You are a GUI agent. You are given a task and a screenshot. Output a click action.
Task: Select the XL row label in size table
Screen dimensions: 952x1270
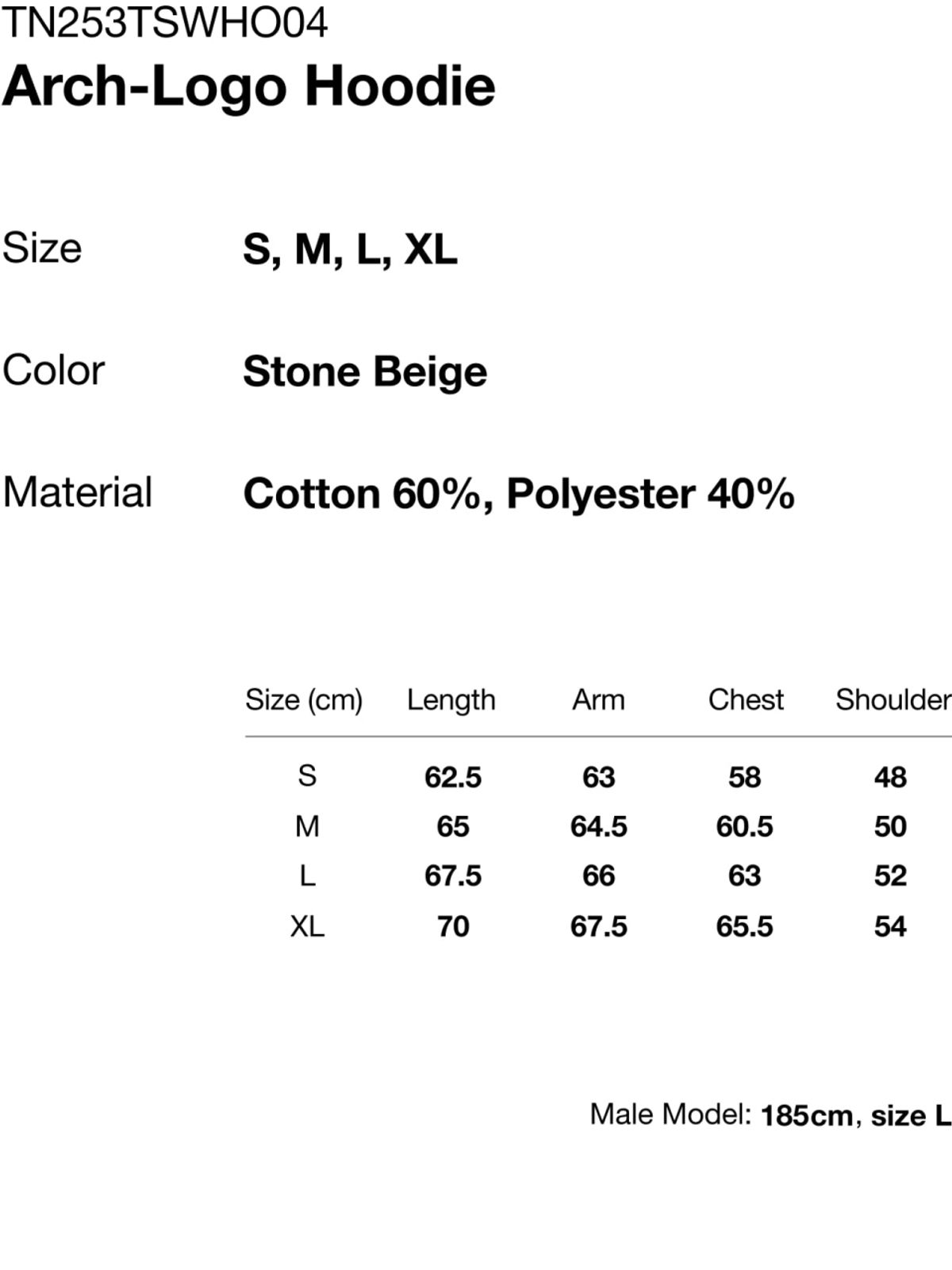point(307,926)
